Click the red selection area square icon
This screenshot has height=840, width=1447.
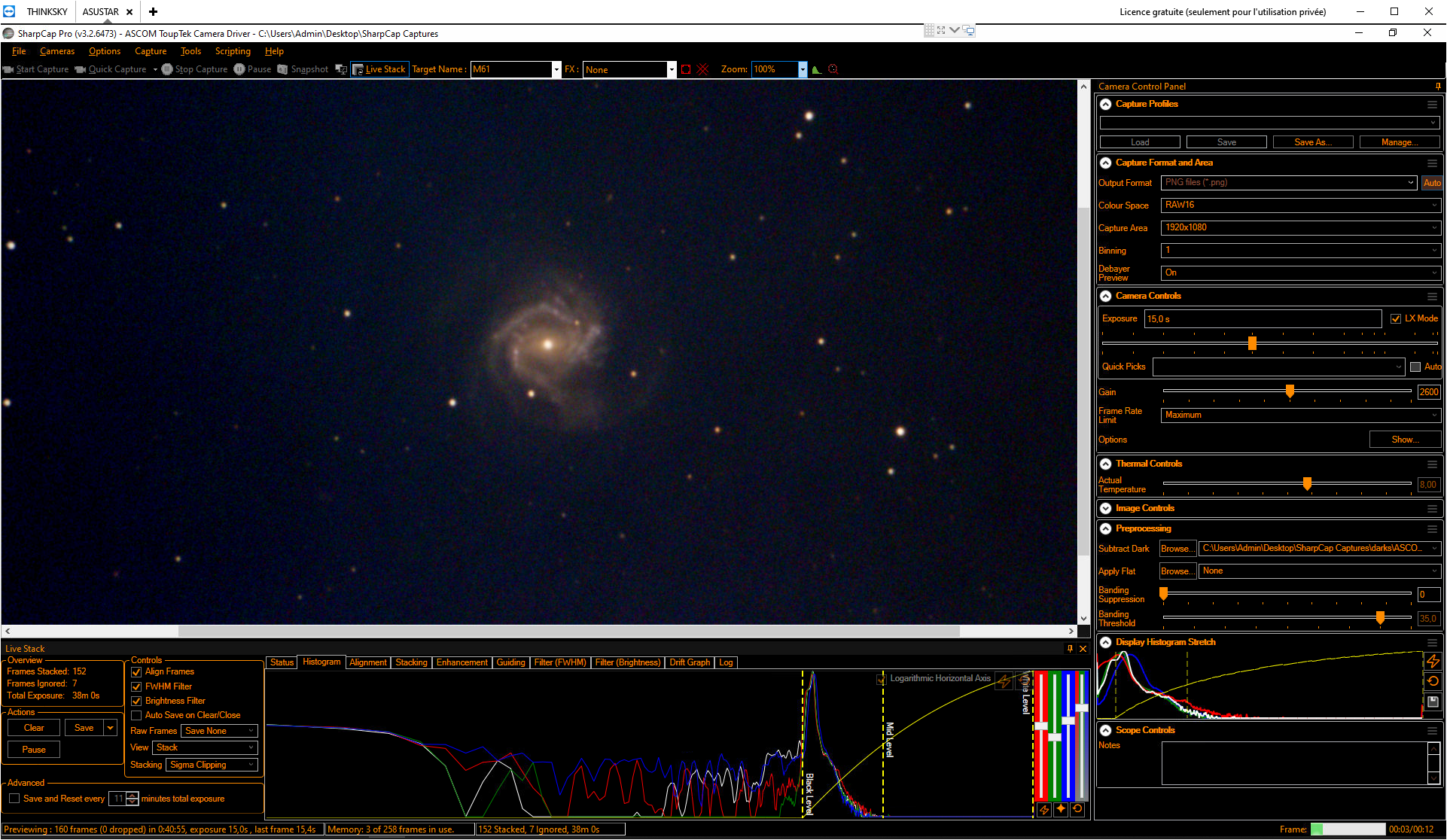[x=686, y=69]
